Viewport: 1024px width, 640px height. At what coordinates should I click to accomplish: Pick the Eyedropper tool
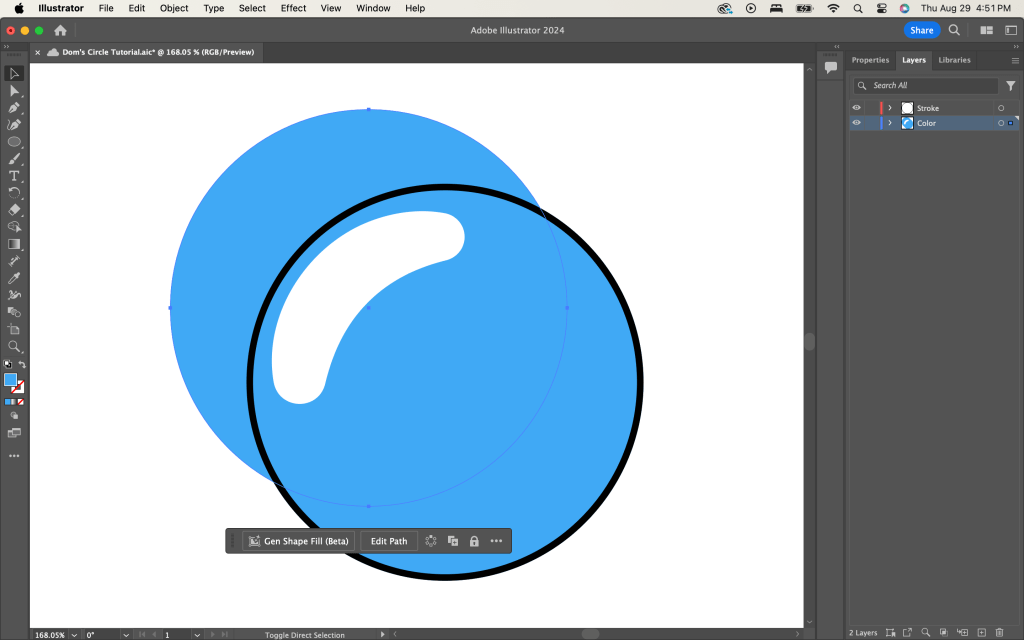[14, 278]
